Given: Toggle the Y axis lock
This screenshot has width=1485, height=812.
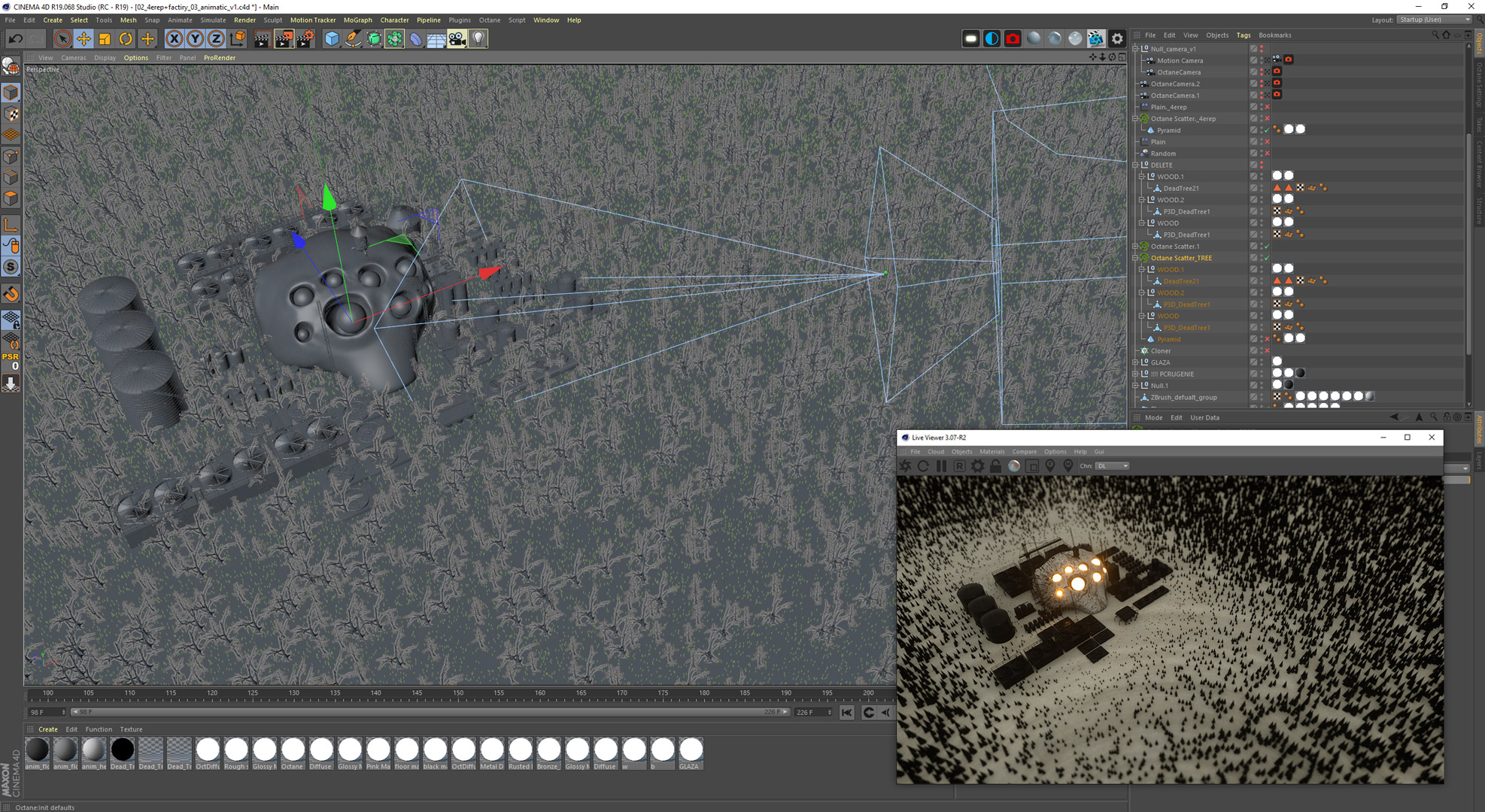Looking at the screenshot, I should point(195,38).
